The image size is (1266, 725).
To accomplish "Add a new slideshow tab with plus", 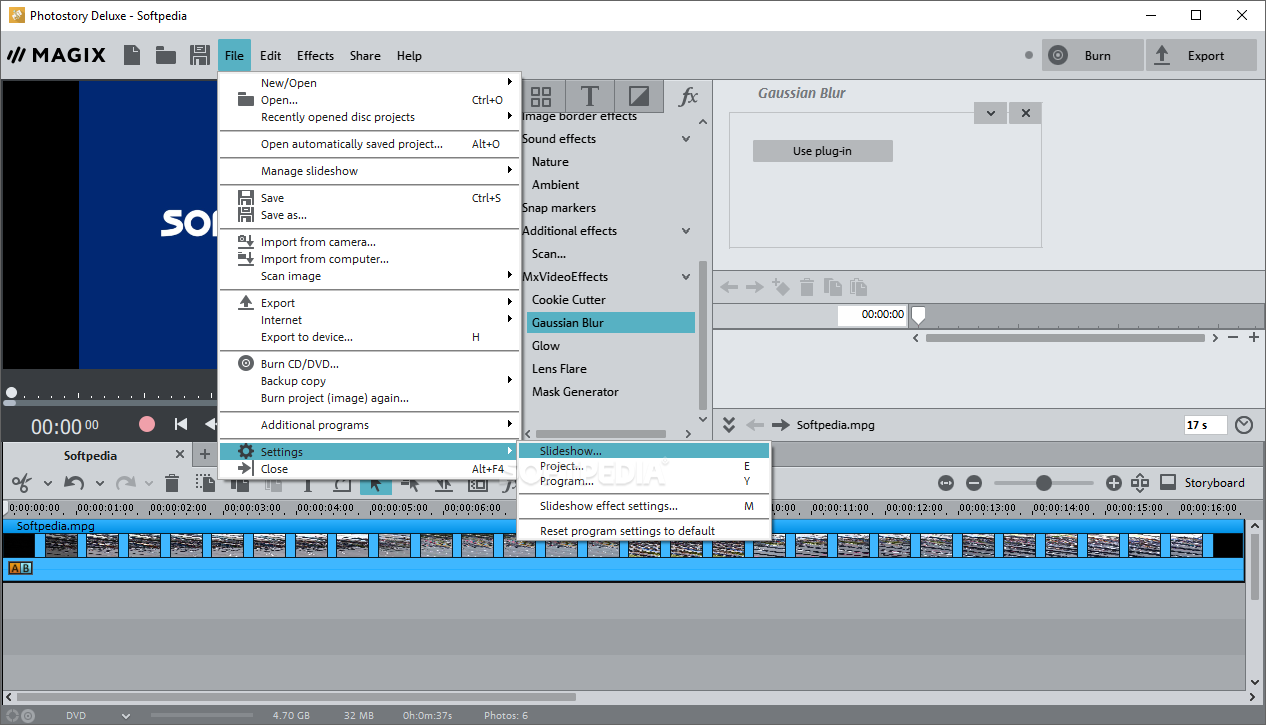I will pos(205,455).
